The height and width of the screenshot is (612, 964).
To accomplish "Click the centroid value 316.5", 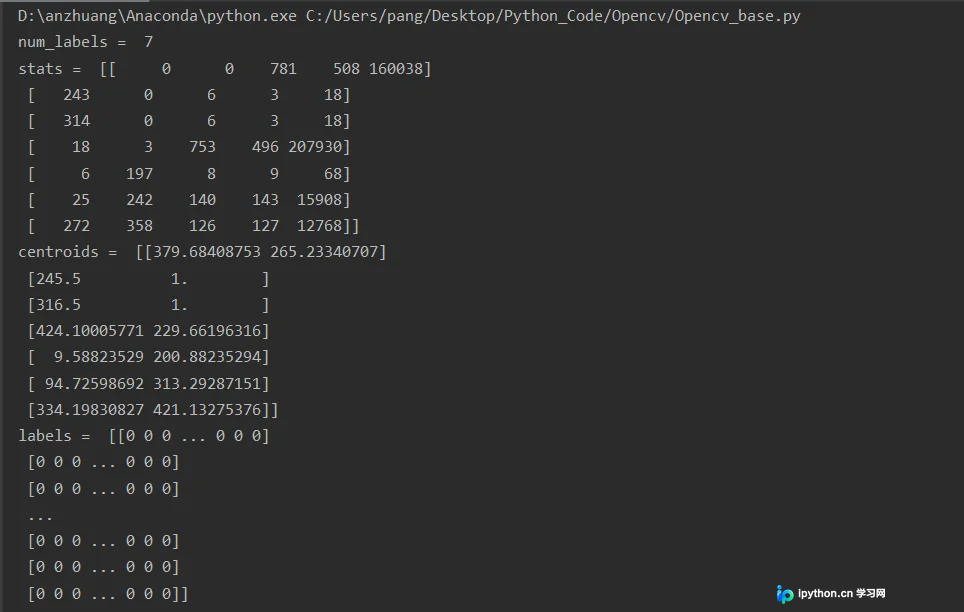I will tap(58, 305).
